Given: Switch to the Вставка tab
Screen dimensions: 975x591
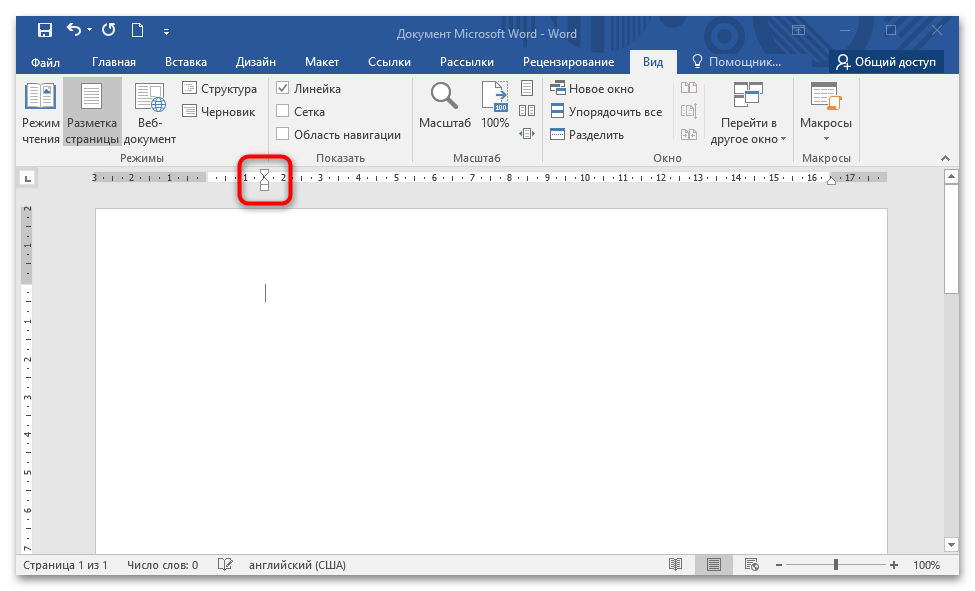Looking at the screenshot, I should pyautogui.click(x=186, y=62).
